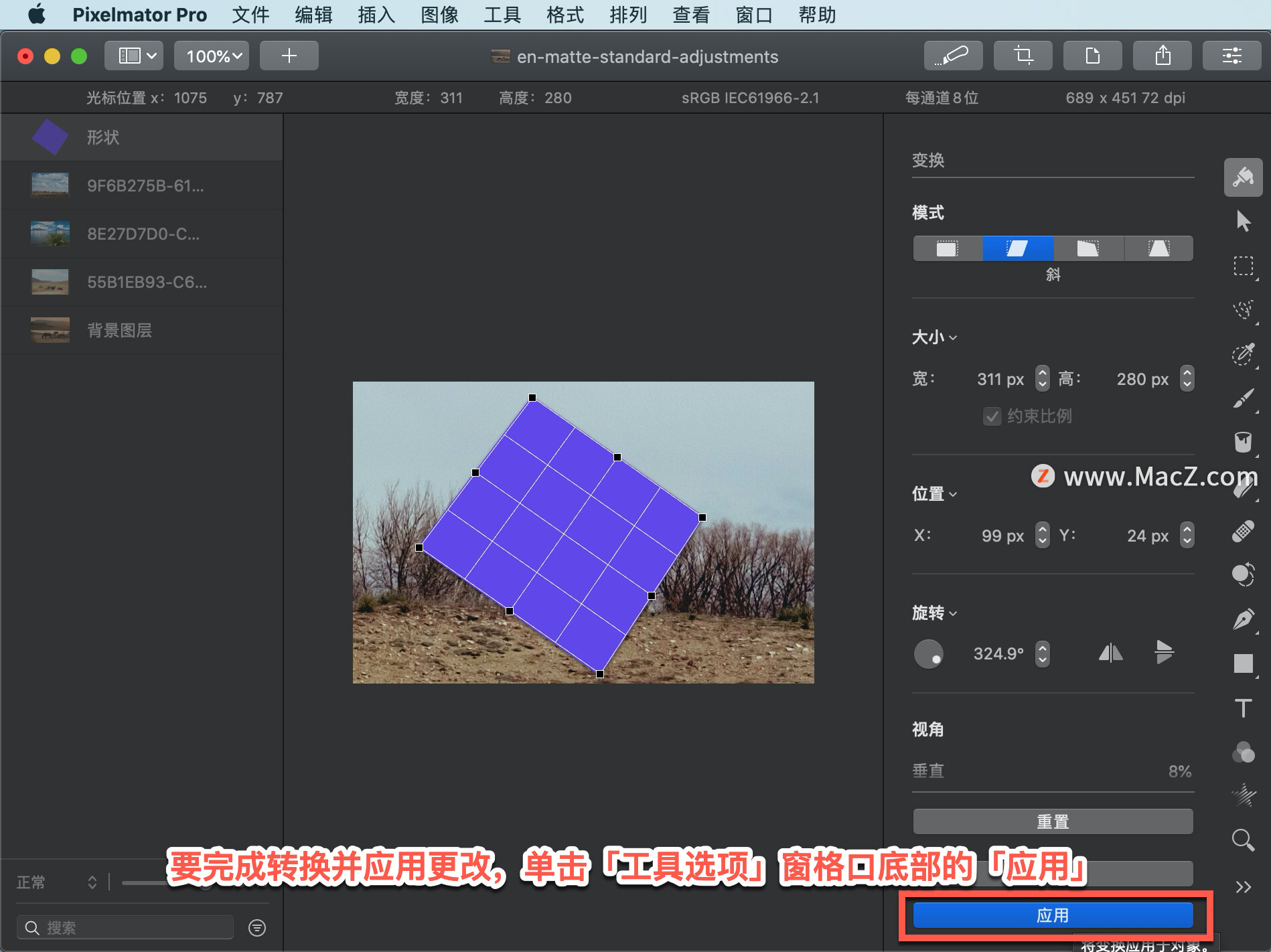Viewport: 1271px width, 952px height.
Task: Open the adjustments sliders toolbar button
Action: click(1232, 56)
